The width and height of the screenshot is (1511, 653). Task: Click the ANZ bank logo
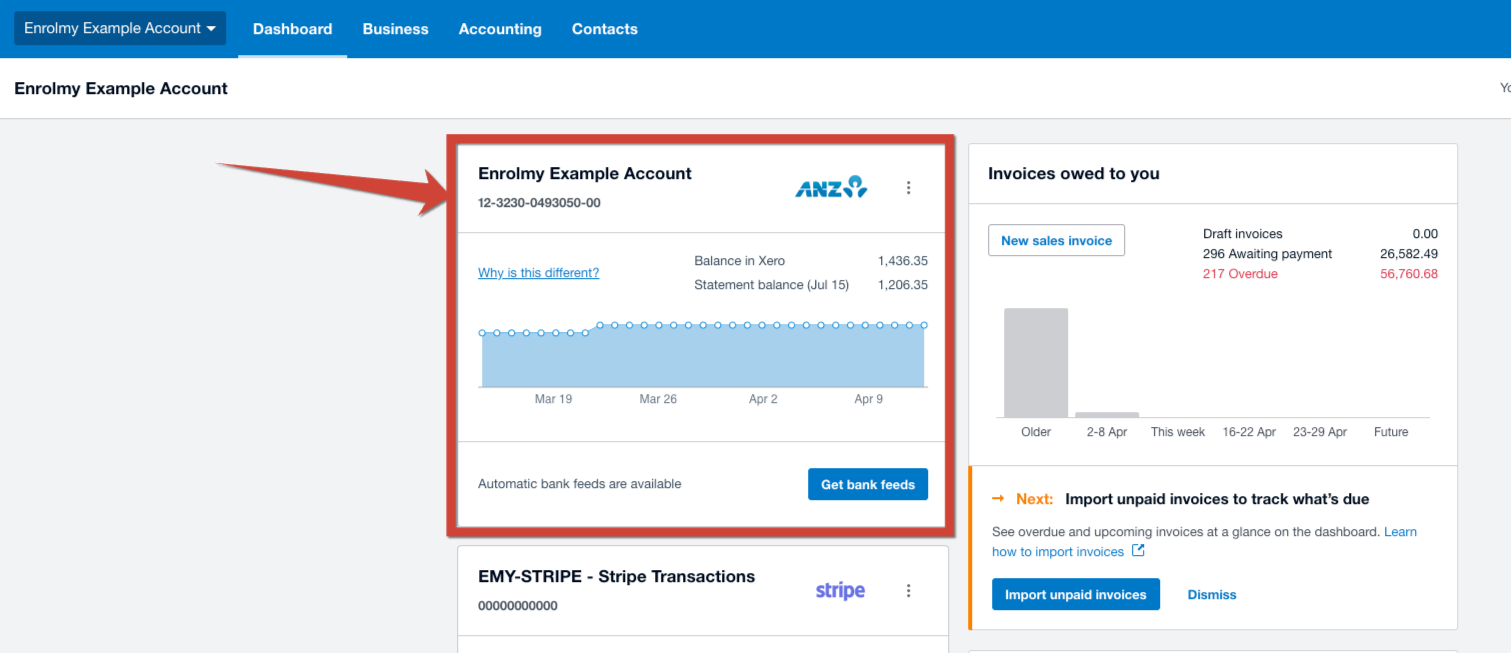click(x=831, y=187)
